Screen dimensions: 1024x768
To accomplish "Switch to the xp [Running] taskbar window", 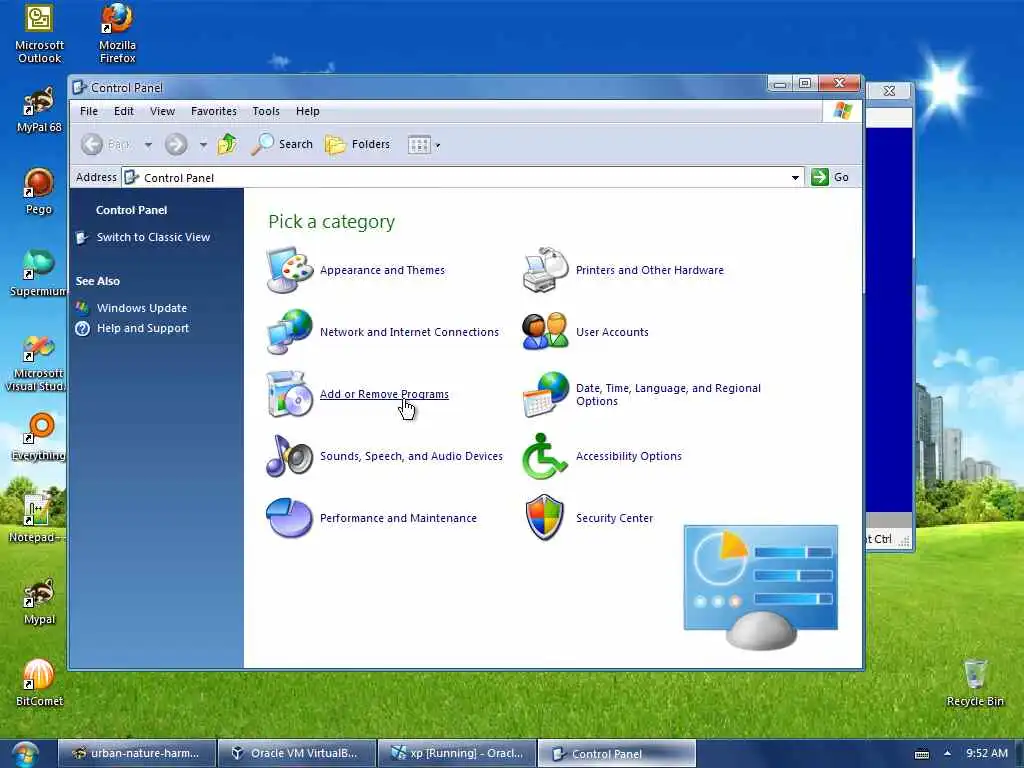I will (x=458, y=753).
